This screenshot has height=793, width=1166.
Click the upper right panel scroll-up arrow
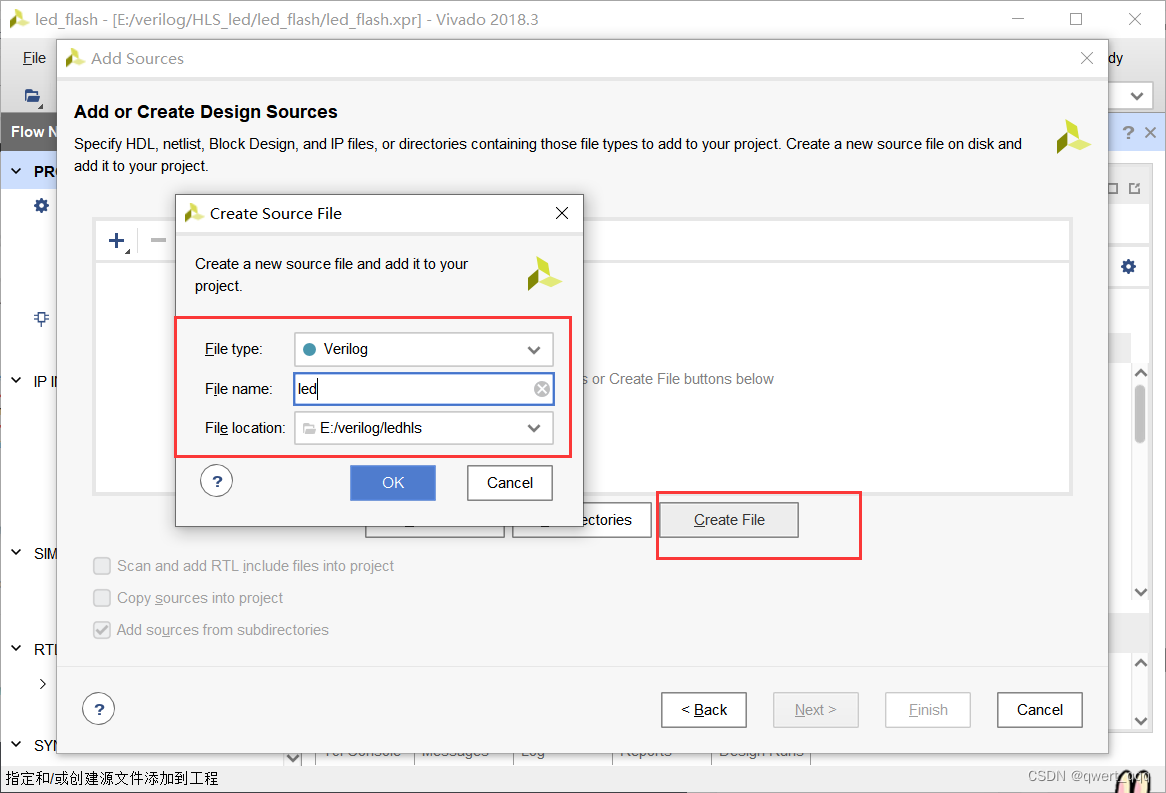click(1141, 373)
